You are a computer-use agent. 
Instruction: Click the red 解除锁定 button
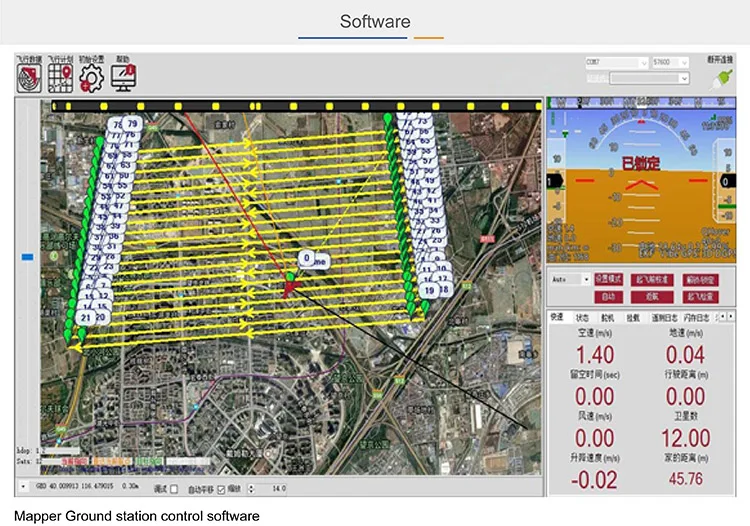[x=700, y=280]
